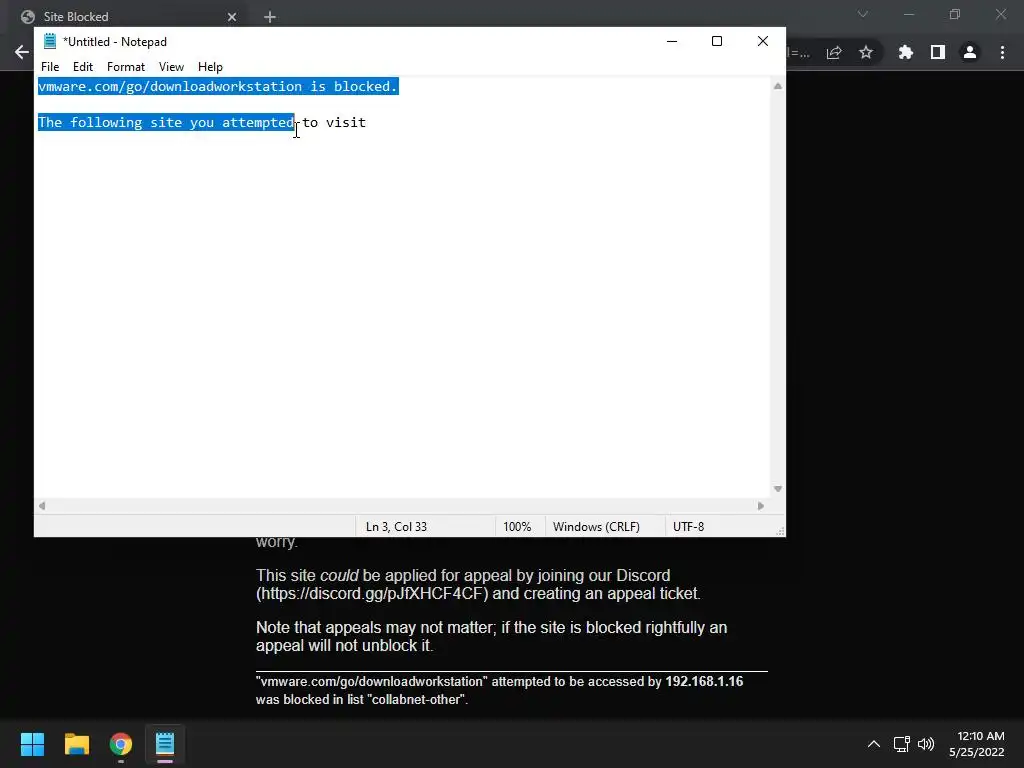This screenshot has height=768, width=1024.
Task: Maximize the Notepad window
Action: (x=716, y=41)
